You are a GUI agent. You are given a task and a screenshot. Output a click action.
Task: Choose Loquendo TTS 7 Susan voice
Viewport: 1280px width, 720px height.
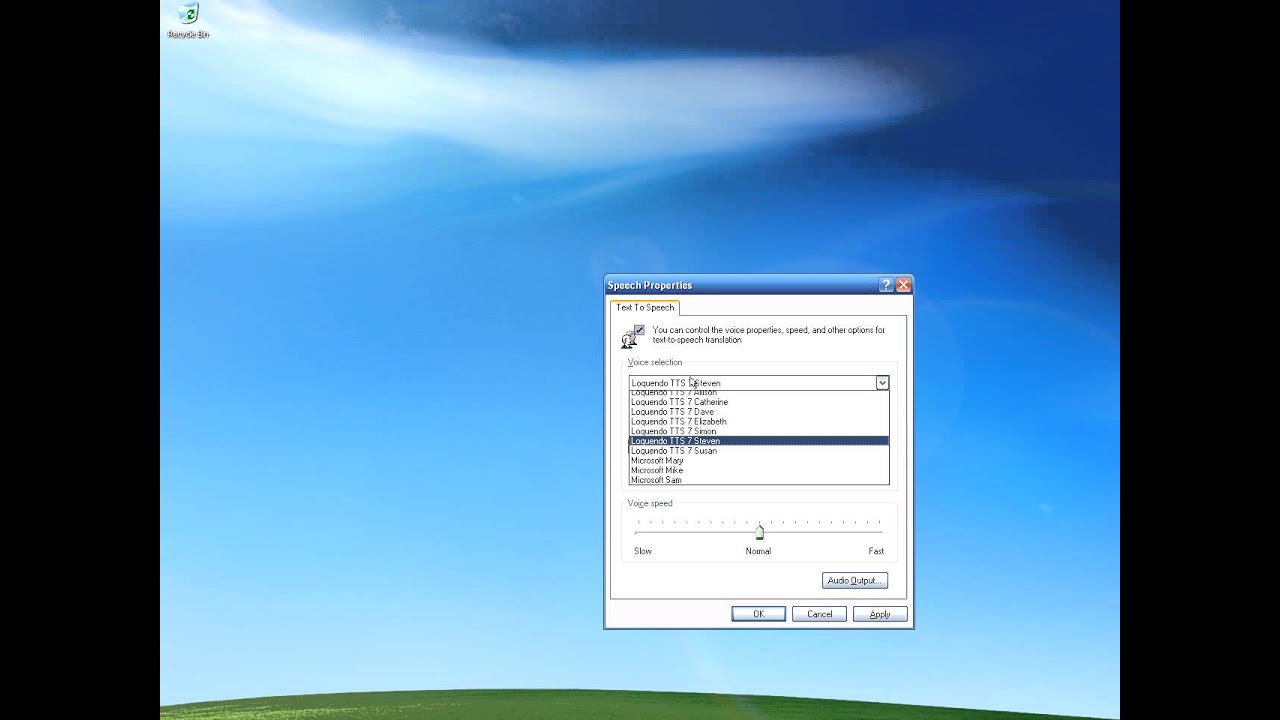[x=759, y=451]
